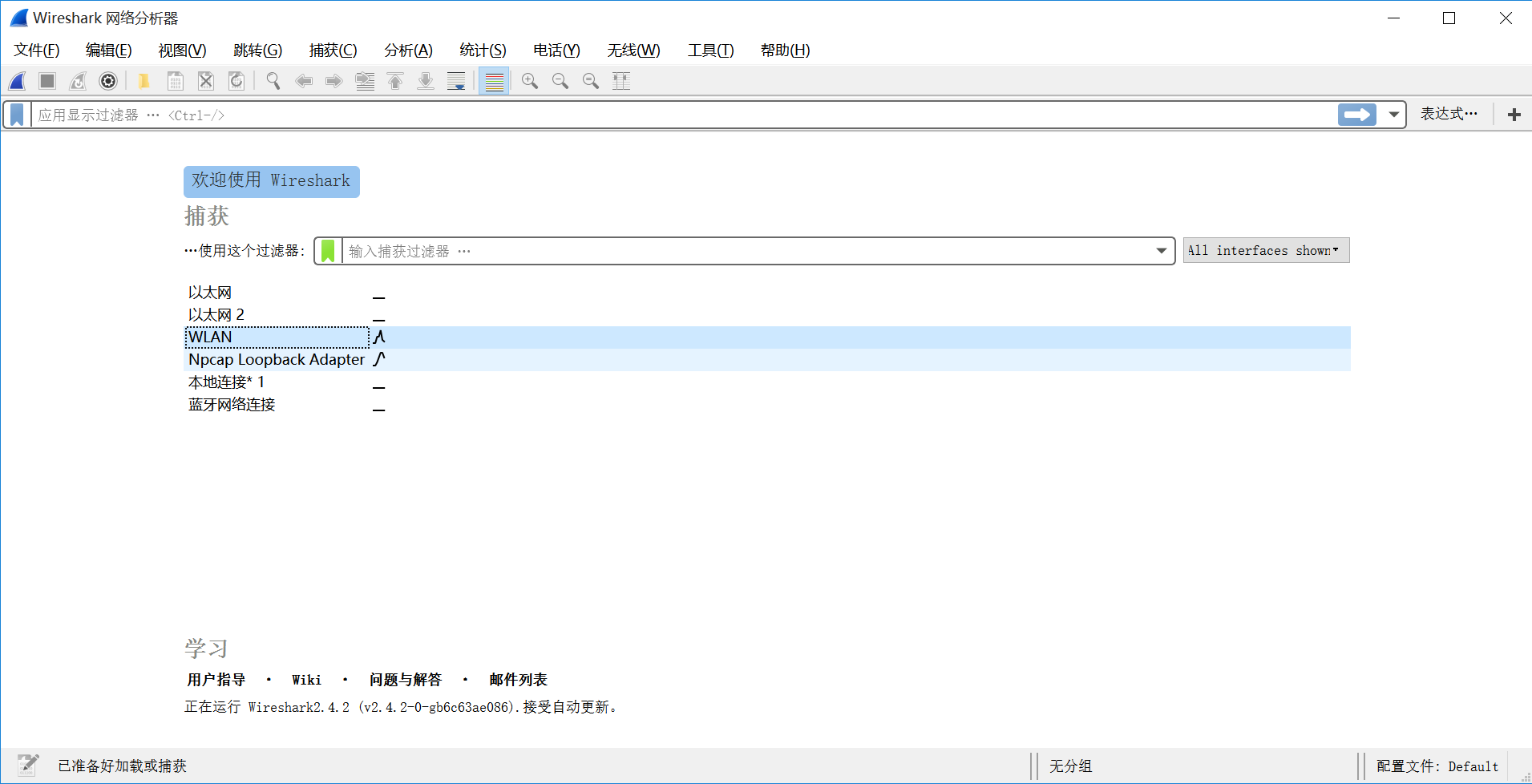Reset text to normal size icon
1532x784 pixels.
point(591,81)
